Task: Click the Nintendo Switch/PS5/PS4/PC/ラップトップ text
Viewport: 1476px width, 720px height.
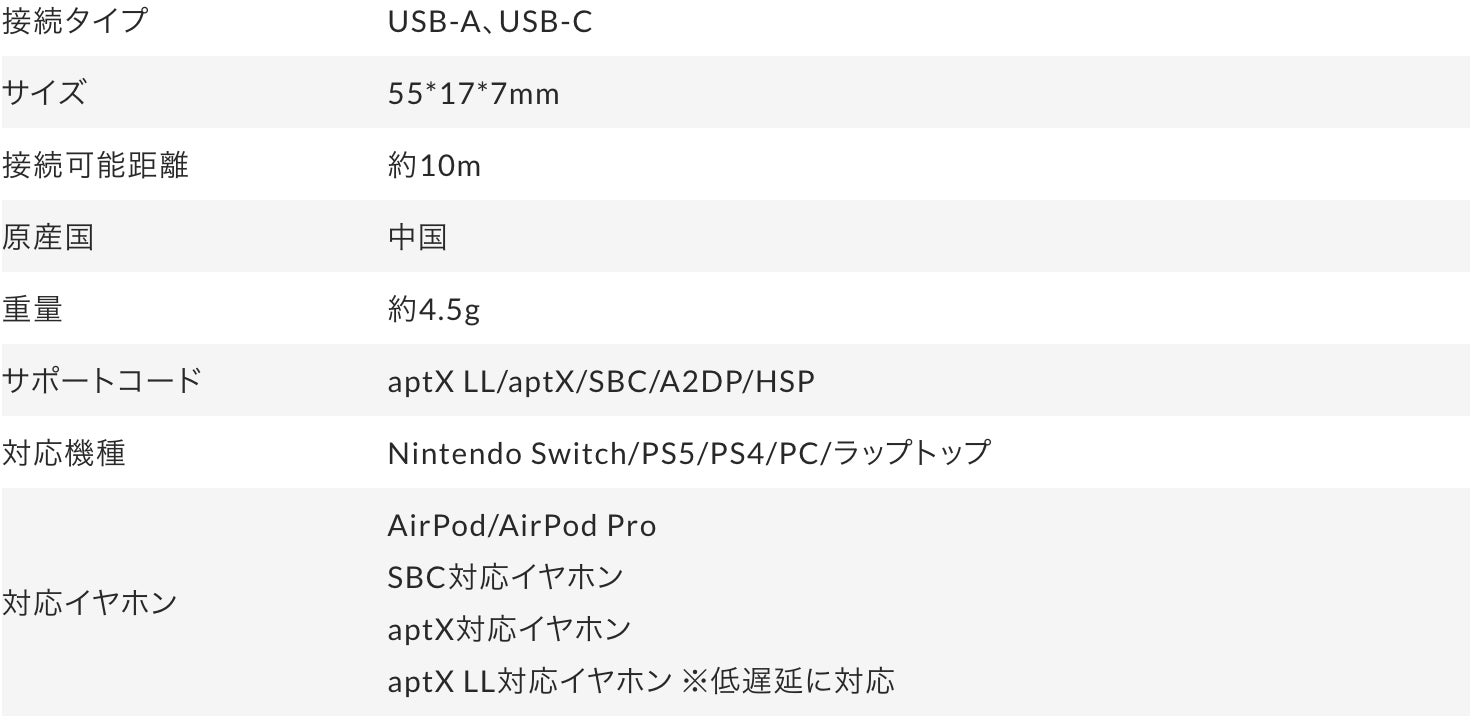Action: tap(689, 453)
